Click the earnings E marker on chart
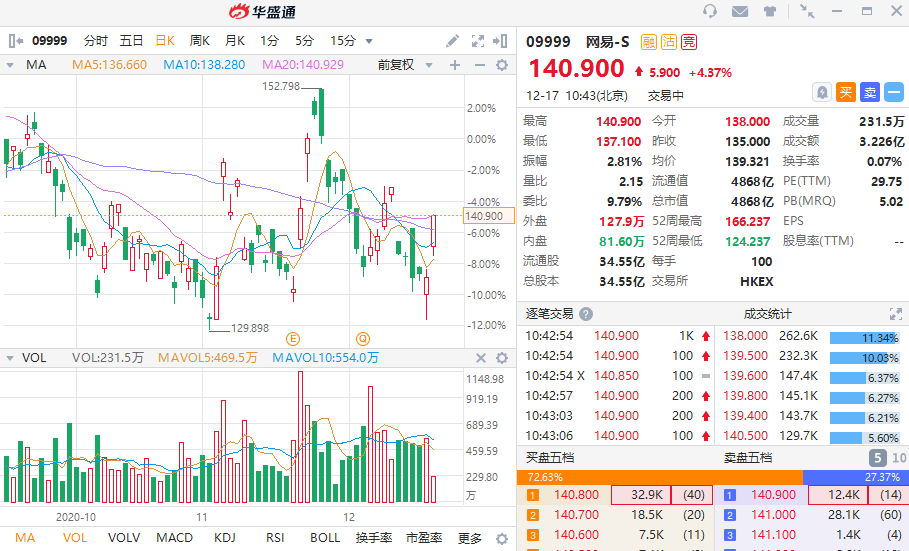This screenshot has height=551, width=909. coord(293,339)
